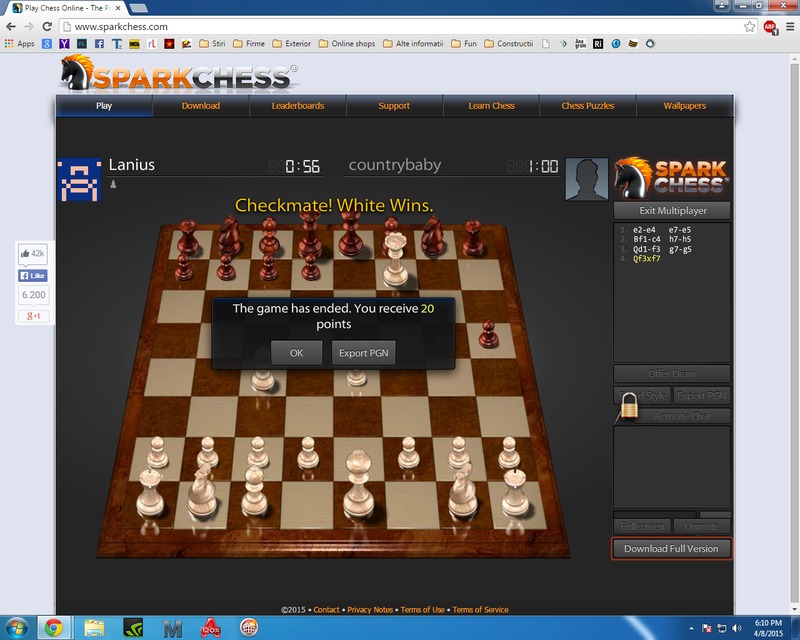Screen dimensions: 800x640
Task: Open File Explorer from the taskbar
Action: point(94,628)
